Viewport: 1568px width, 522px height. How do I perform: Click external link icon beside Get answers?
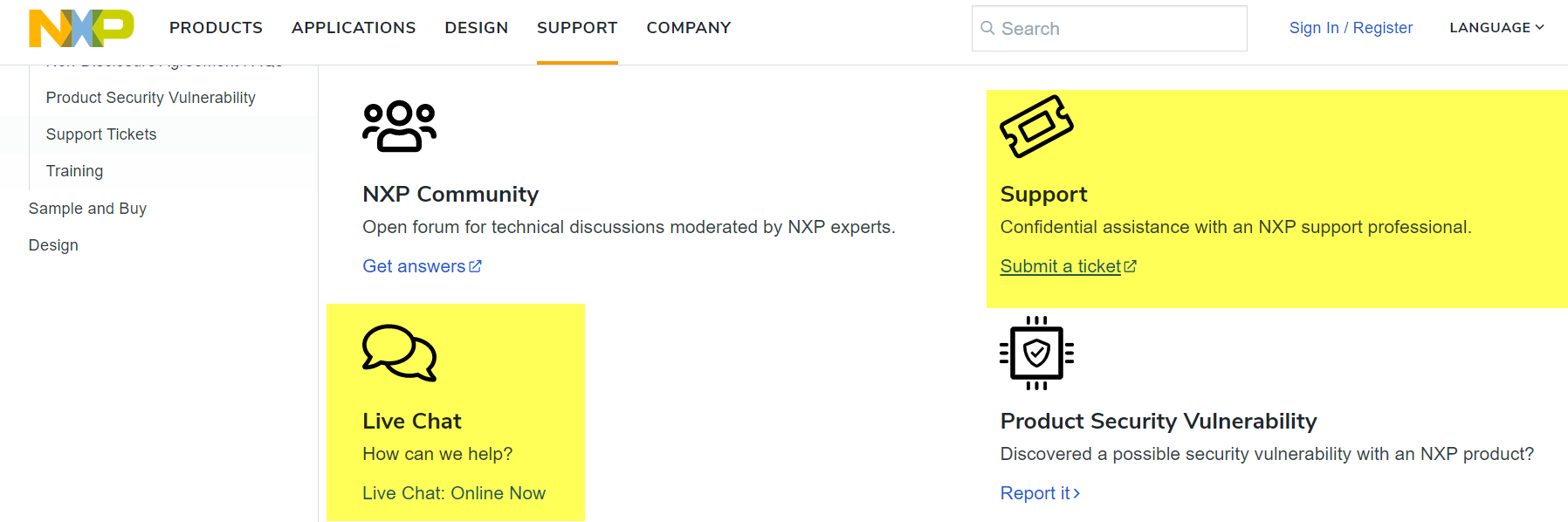coord(475,266)
